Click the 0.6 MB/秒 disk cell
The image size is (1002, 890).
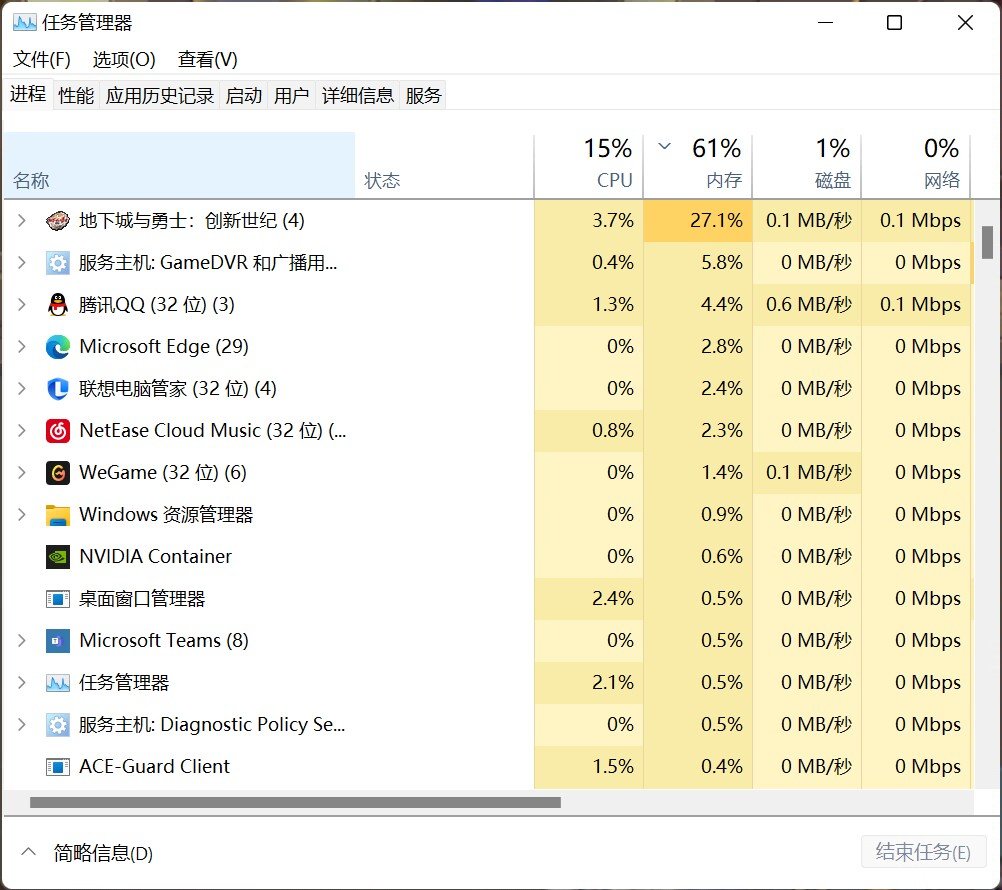pyautogui.click(x=807, y=305)
